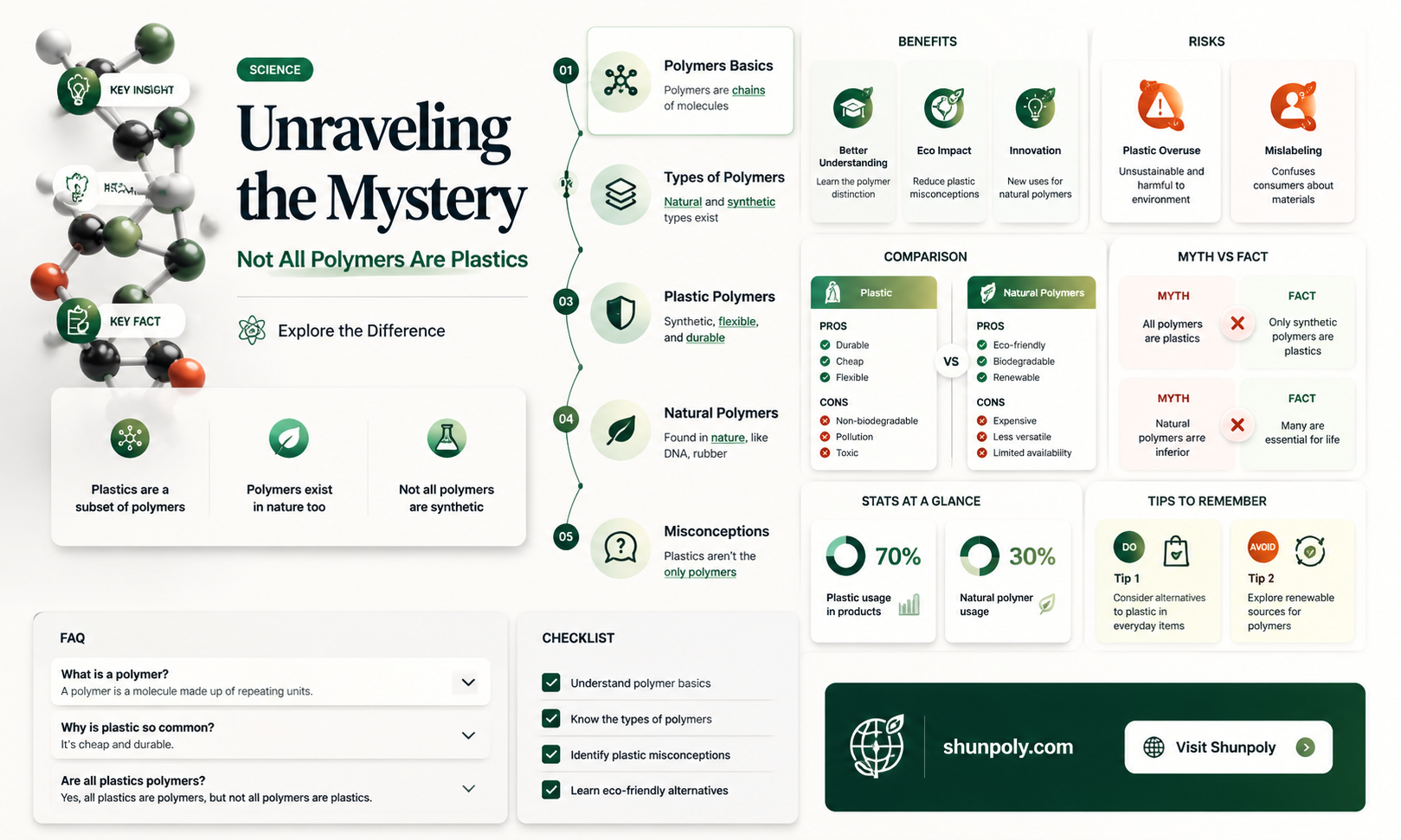This screenshot has height=840, width=1401.
Task: Toggle the Understand polymer basics checkbox
Action: coord(551,683)
